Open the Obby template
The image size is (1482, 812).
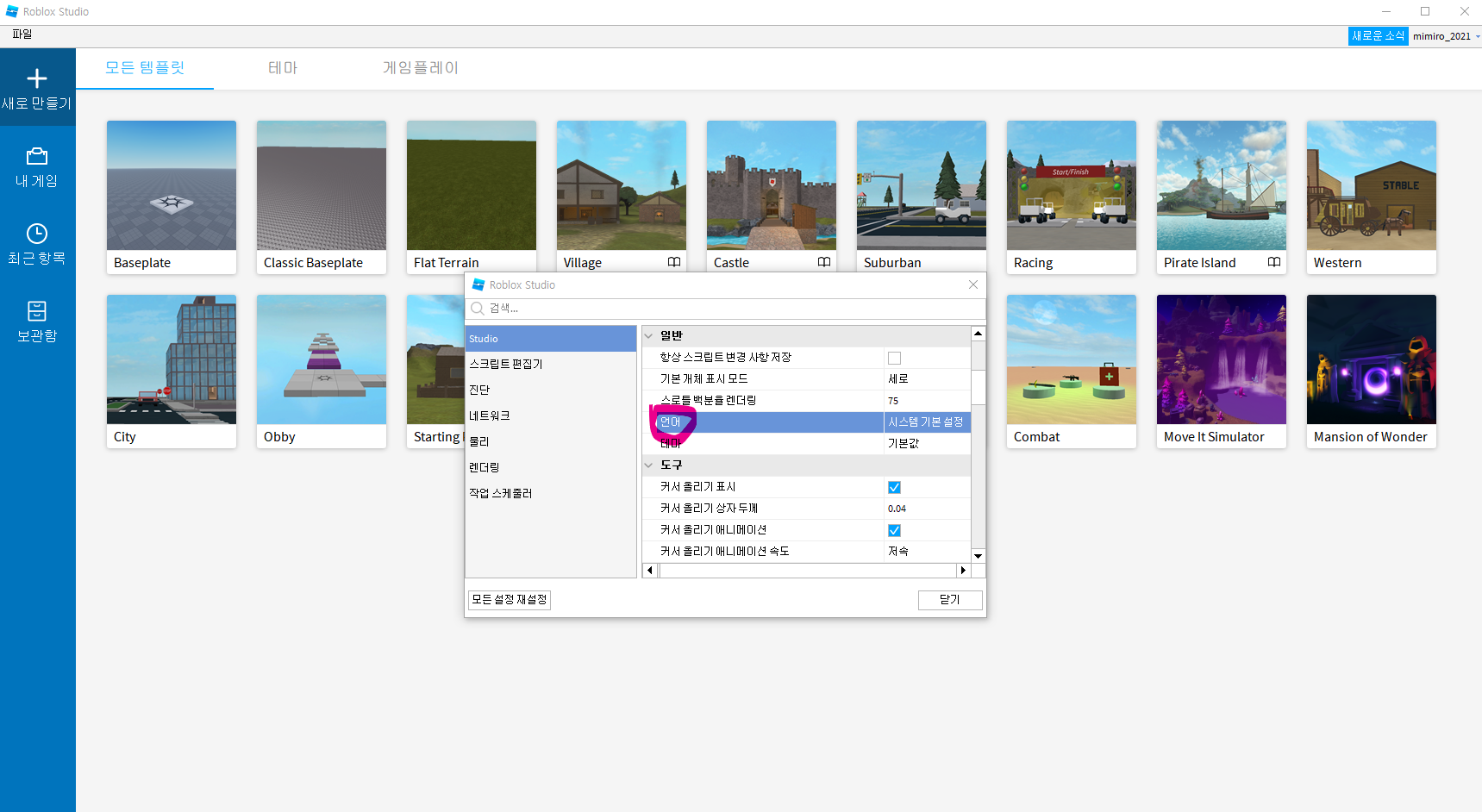[322, 372]
